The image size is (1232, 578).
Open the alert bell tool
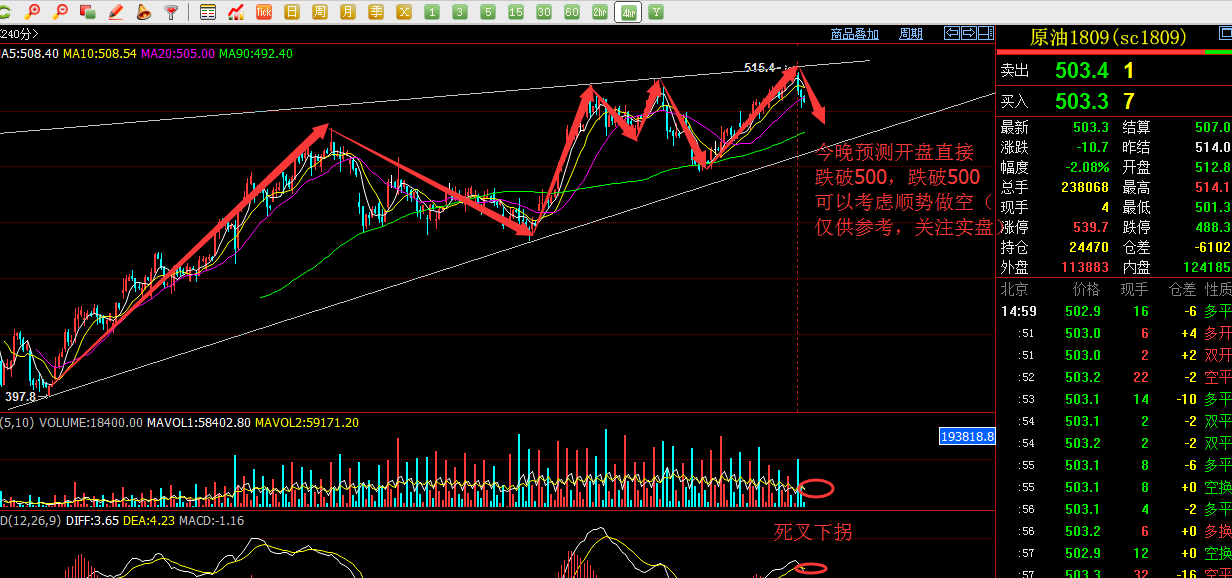143,12
